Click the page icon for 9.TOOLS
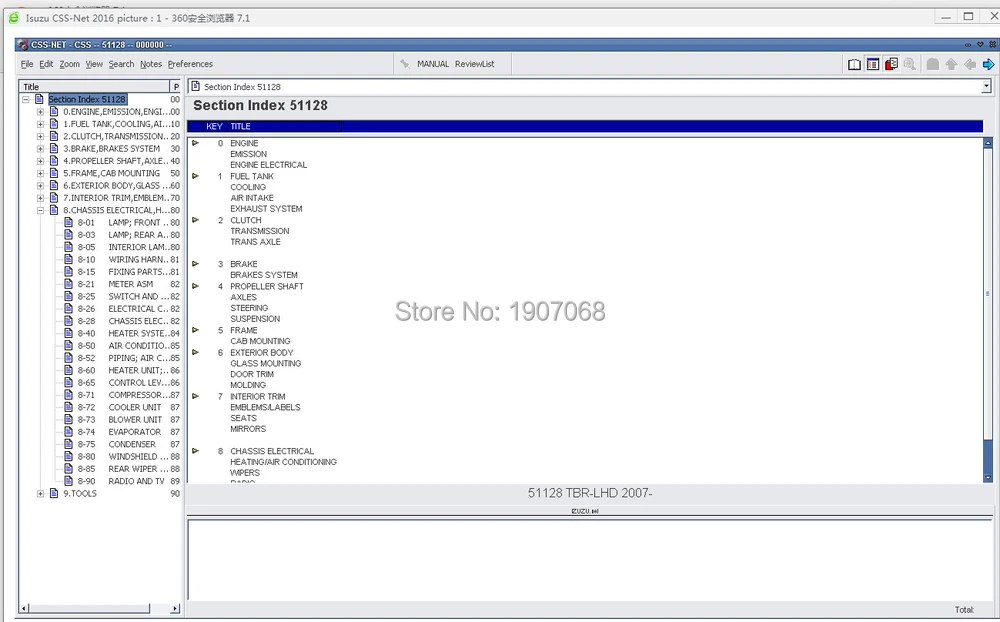1000x622 pixels. pos(54,493)
